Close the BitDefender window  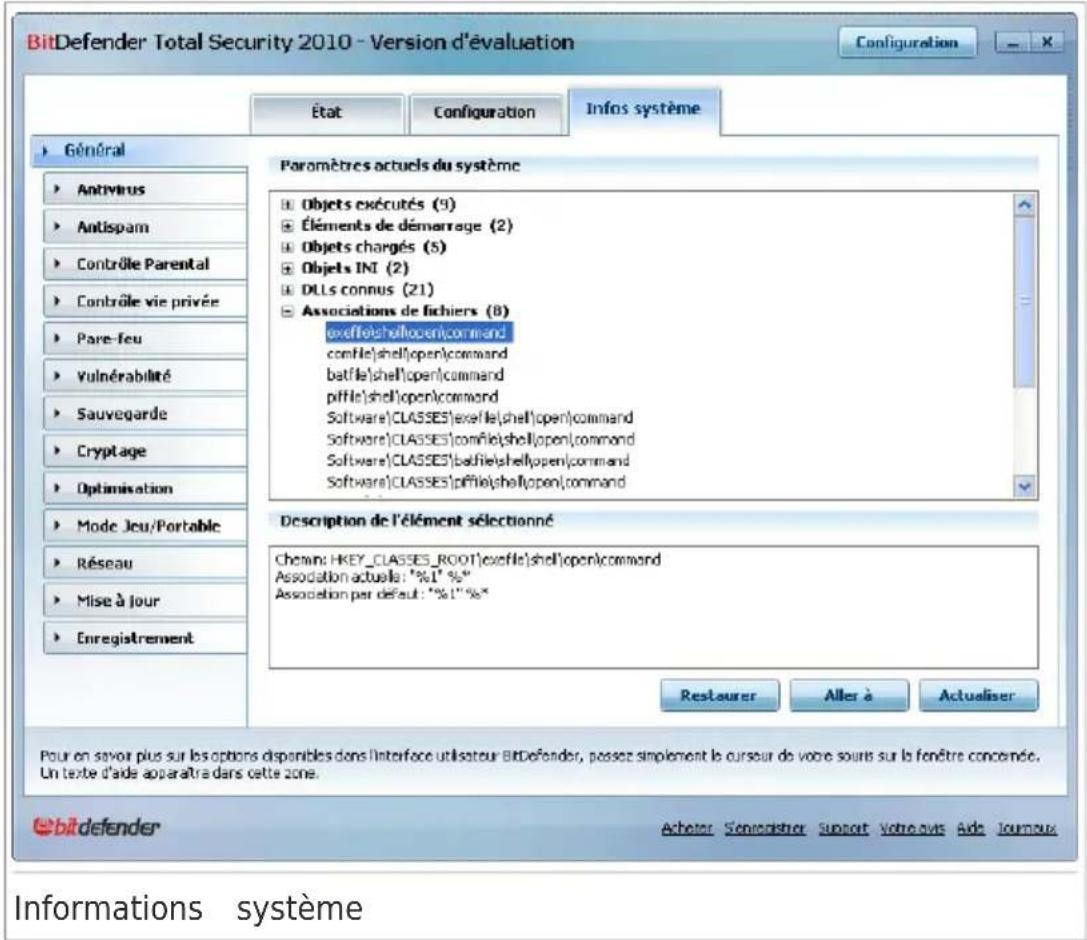[1047, 43]
